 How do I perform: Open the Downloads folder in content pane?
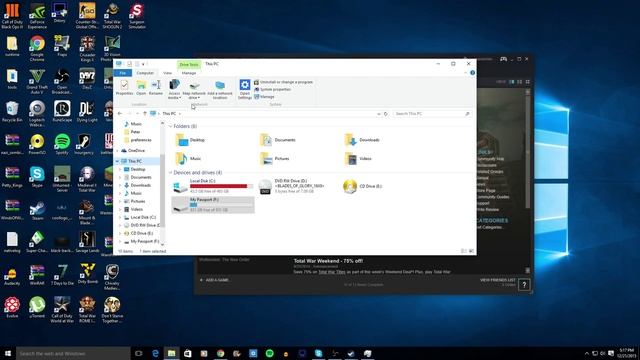click(x=362, y=140)
